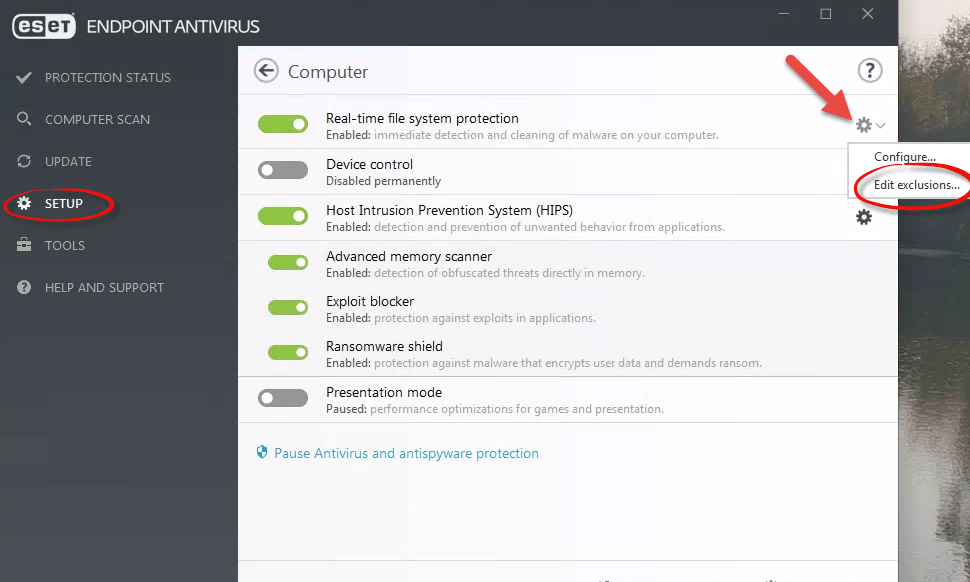Toggle the Device control switch

[x=283, y=169]
